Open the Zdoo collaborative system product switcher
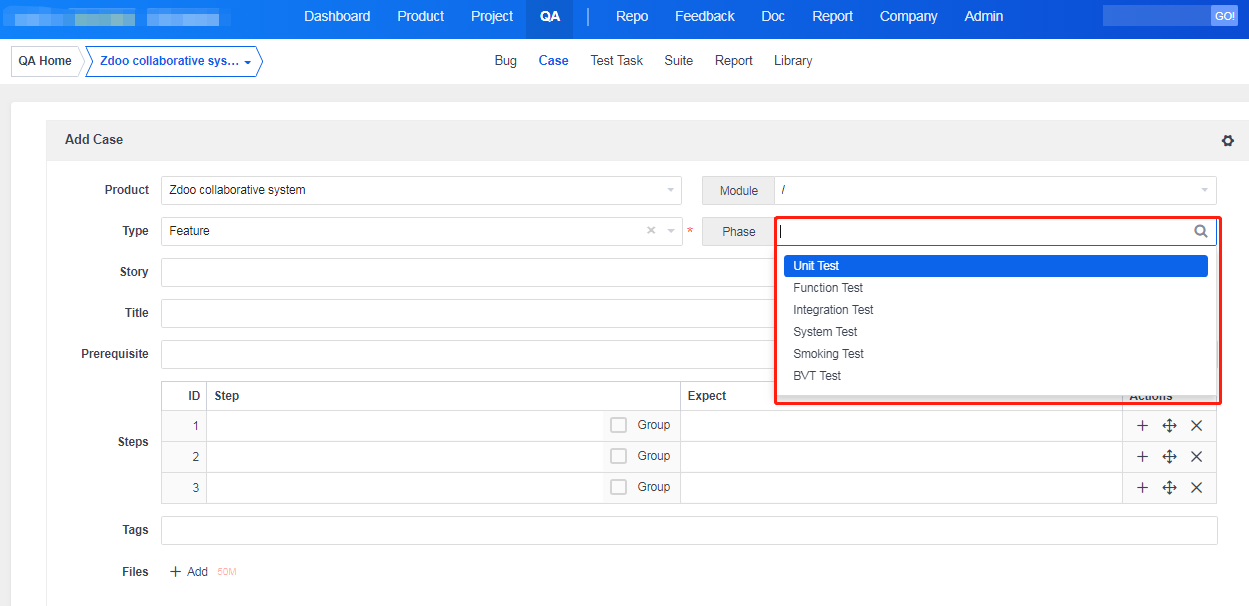The height and width of the screenshot is (606, 1249). [x=174, y=61]
